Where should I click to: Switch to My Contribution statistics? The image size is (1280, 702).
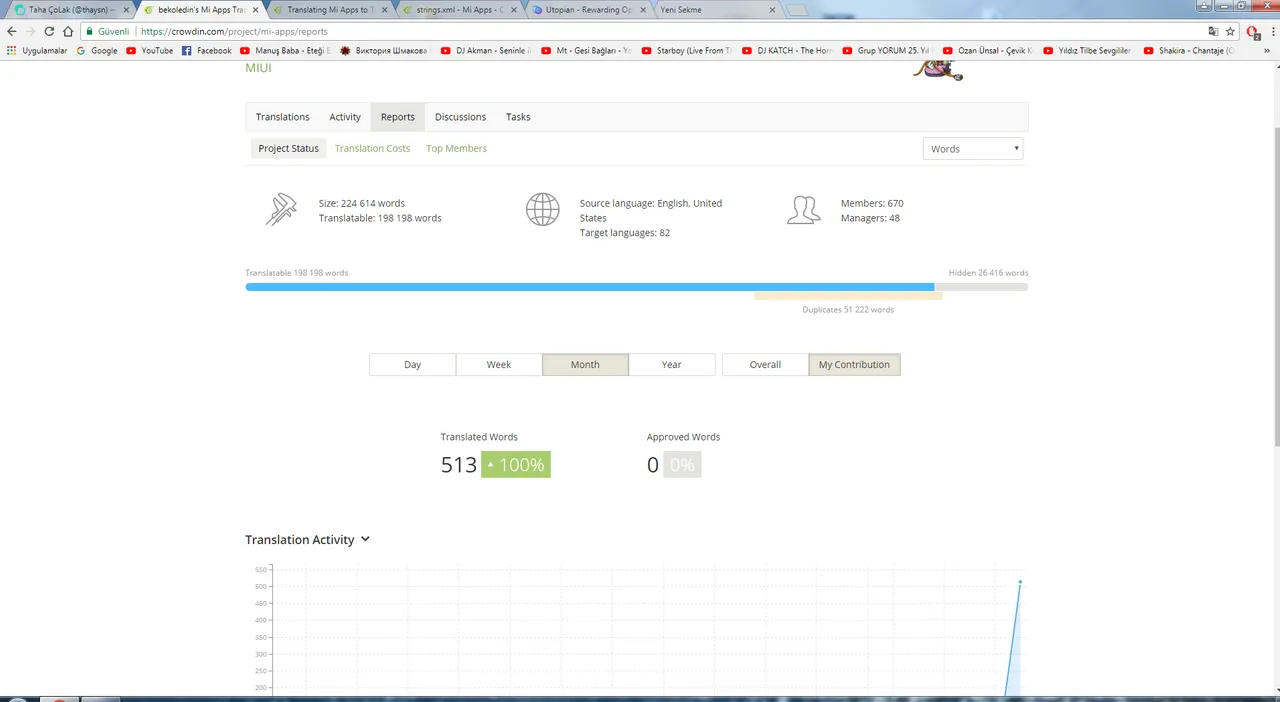click(x=854, y=365)
